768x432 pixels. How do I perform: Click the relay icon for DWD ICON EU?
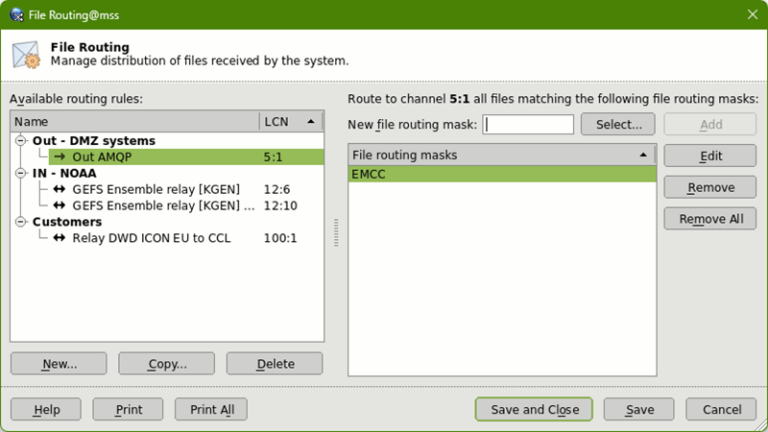[x=59, y=238]
